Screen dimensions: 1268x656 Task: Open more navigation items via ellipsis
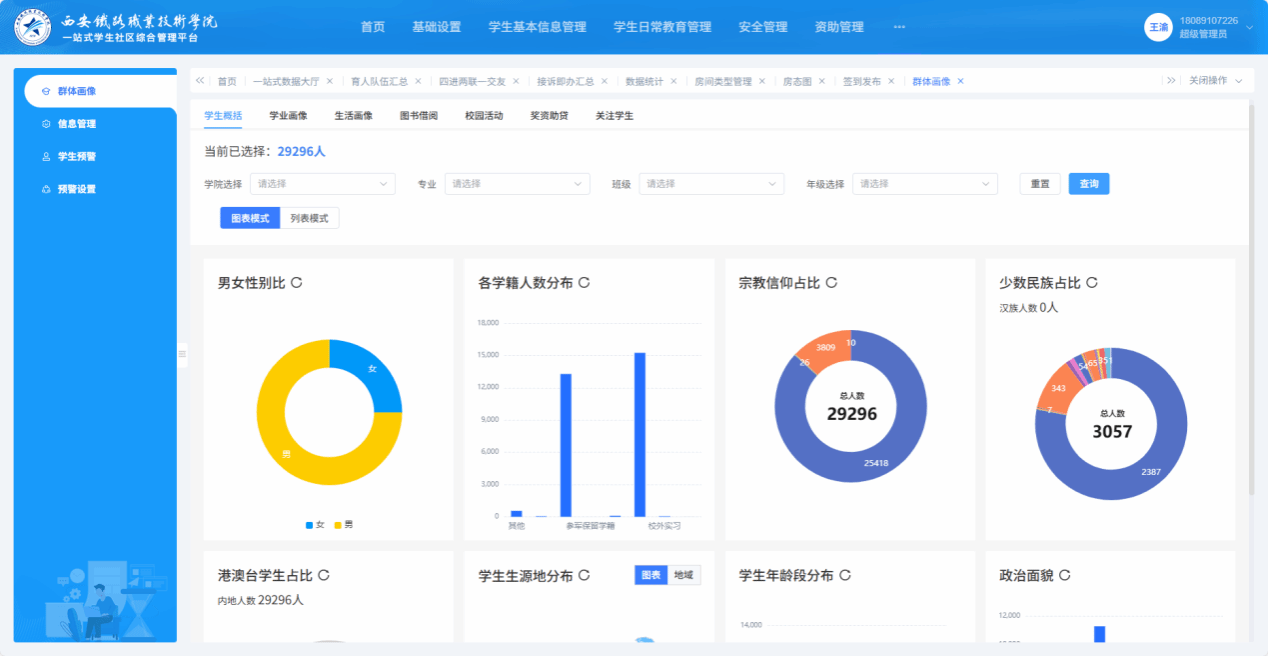(x=898, y=27)
